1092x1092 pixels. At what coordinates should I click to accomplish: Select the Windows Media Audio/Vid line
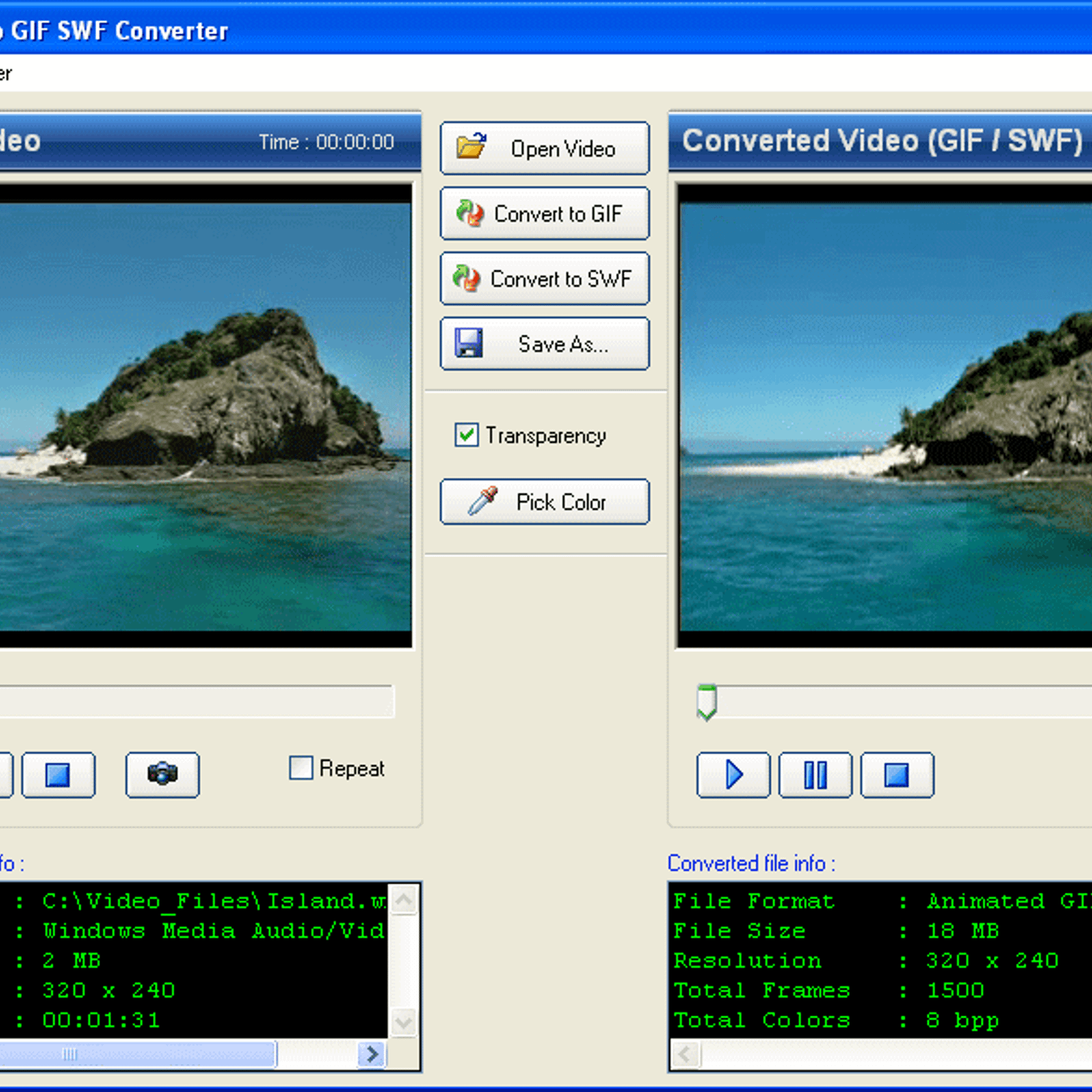tap(214, 931)
